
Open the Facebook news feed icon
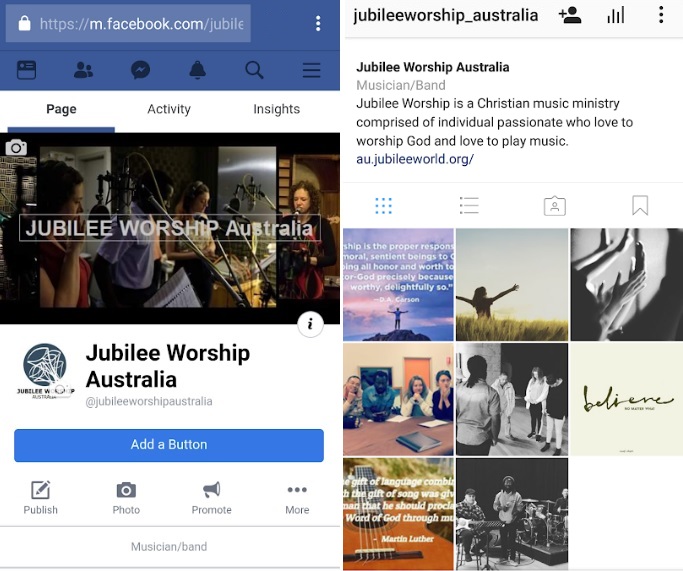(x=26, y=70)
